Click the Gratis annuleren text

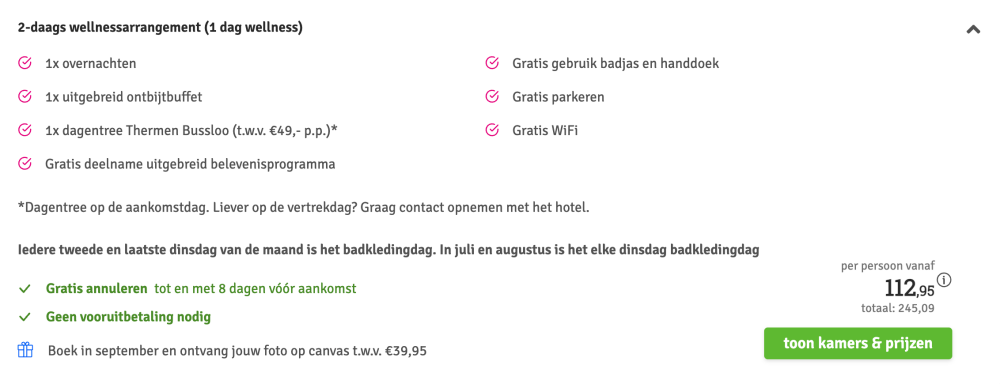(96, 288)
